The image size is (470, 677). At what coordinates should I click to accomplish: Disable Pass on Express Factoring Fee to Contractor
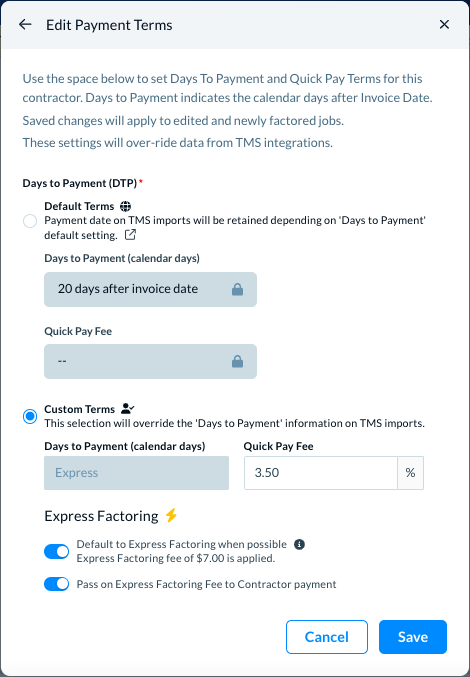(x=57, y=584)
